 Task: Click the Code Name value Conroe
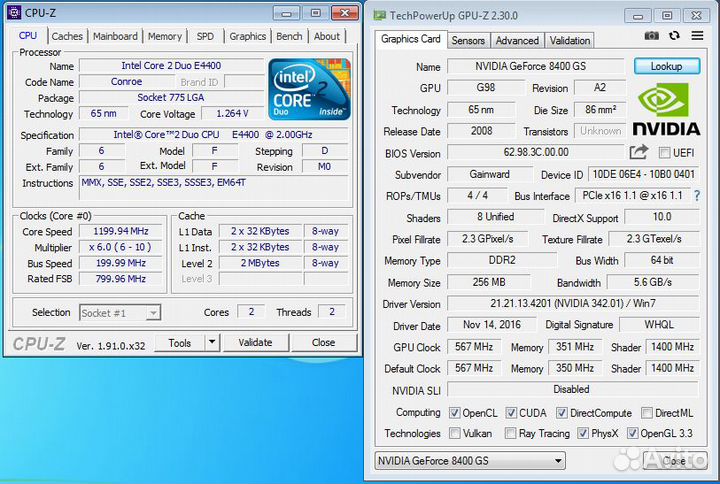pyautogui.click(x=126, y=82)
